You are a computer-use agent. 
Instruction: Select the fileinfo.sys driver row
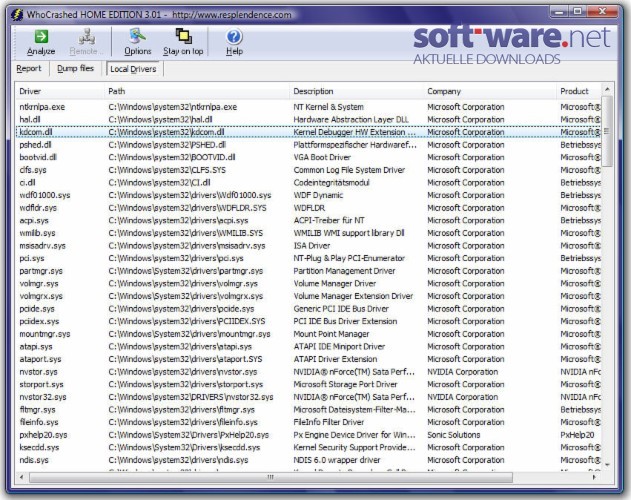308,422
